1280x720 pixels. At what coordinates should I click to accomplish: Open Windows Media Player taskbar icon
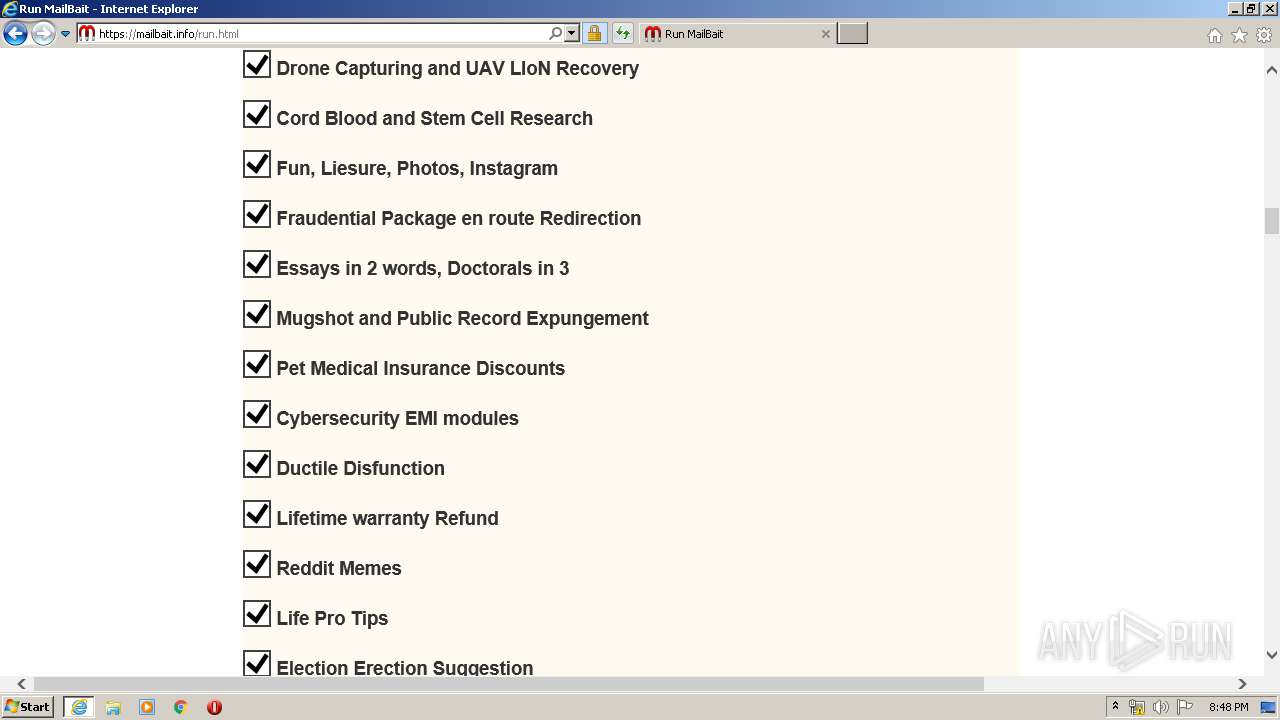tap(147, 707)
